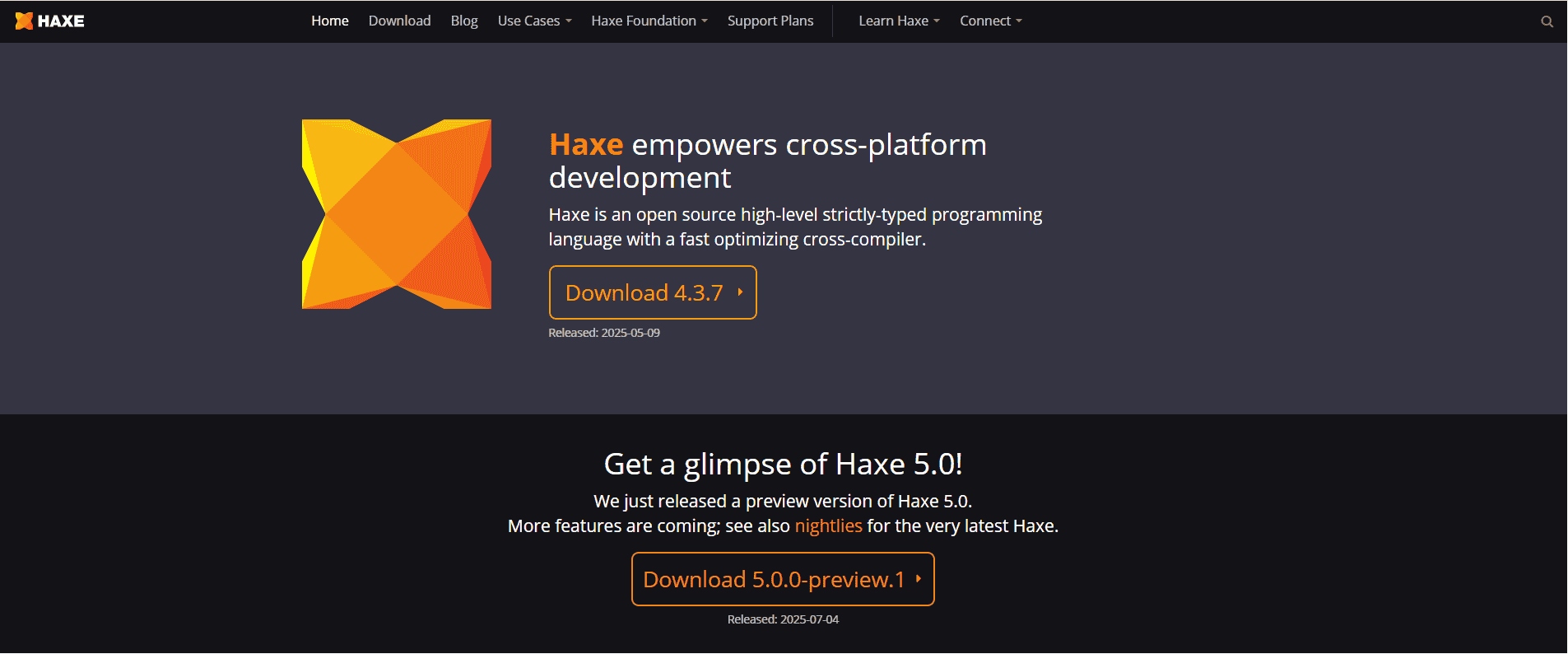Click 'Released: 2025-05-09' text

(x=604, y=333)
